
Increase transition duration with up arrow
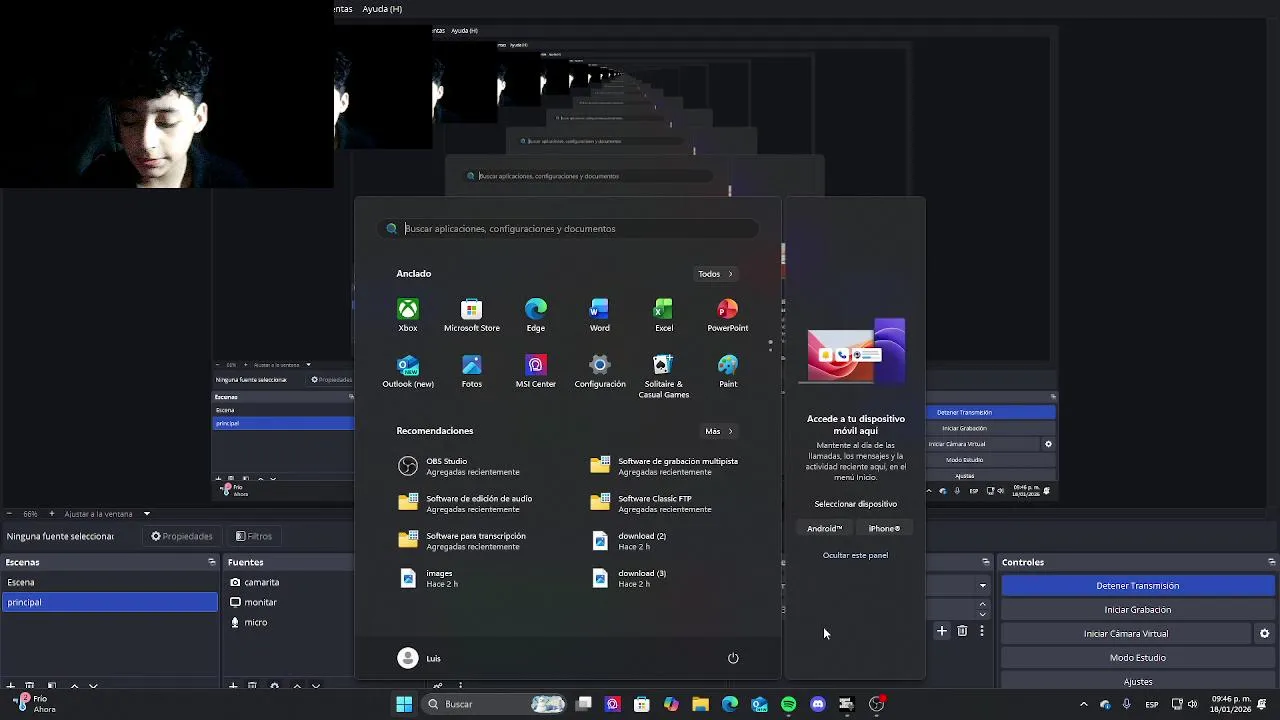pyautogui.click(x=982, y=604)
